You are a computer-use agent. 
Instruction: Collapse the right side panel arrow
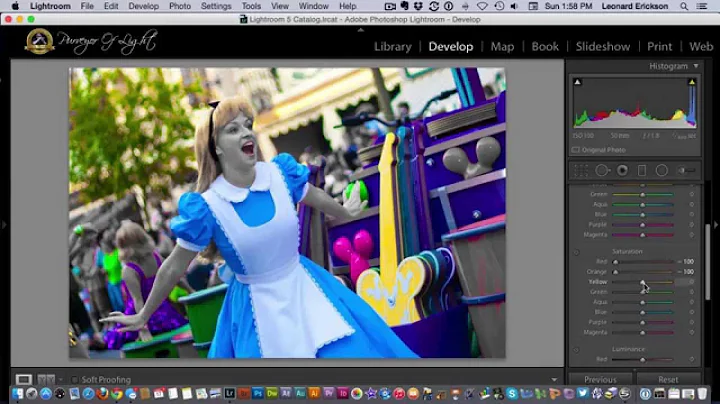pos(715,225)
